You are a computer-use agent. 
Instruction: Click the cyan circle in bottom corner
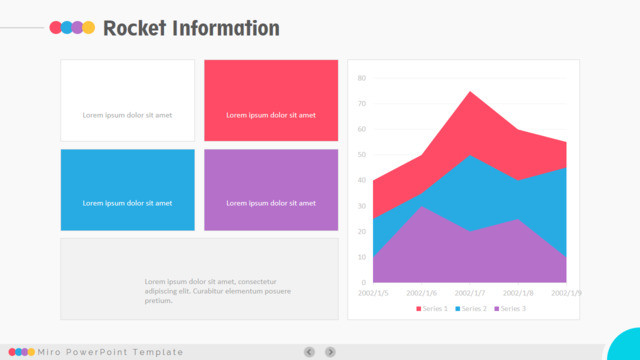tap(624, 344)
